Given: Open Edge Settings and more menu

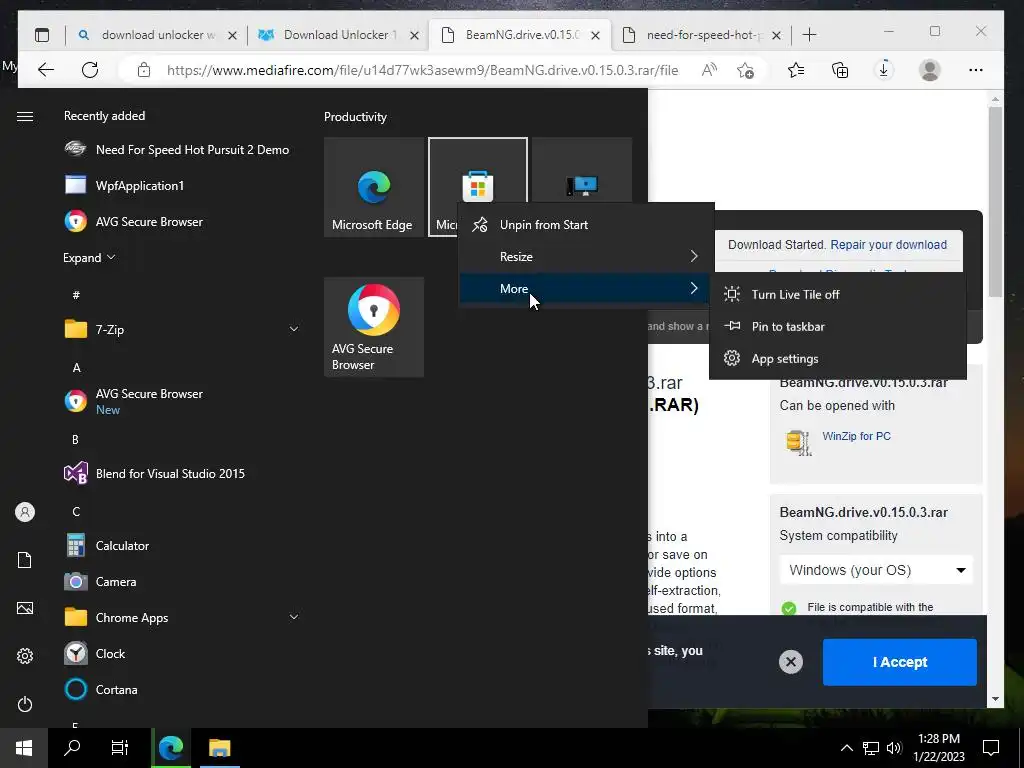Looking at the screenshot, I should (976, 70).
